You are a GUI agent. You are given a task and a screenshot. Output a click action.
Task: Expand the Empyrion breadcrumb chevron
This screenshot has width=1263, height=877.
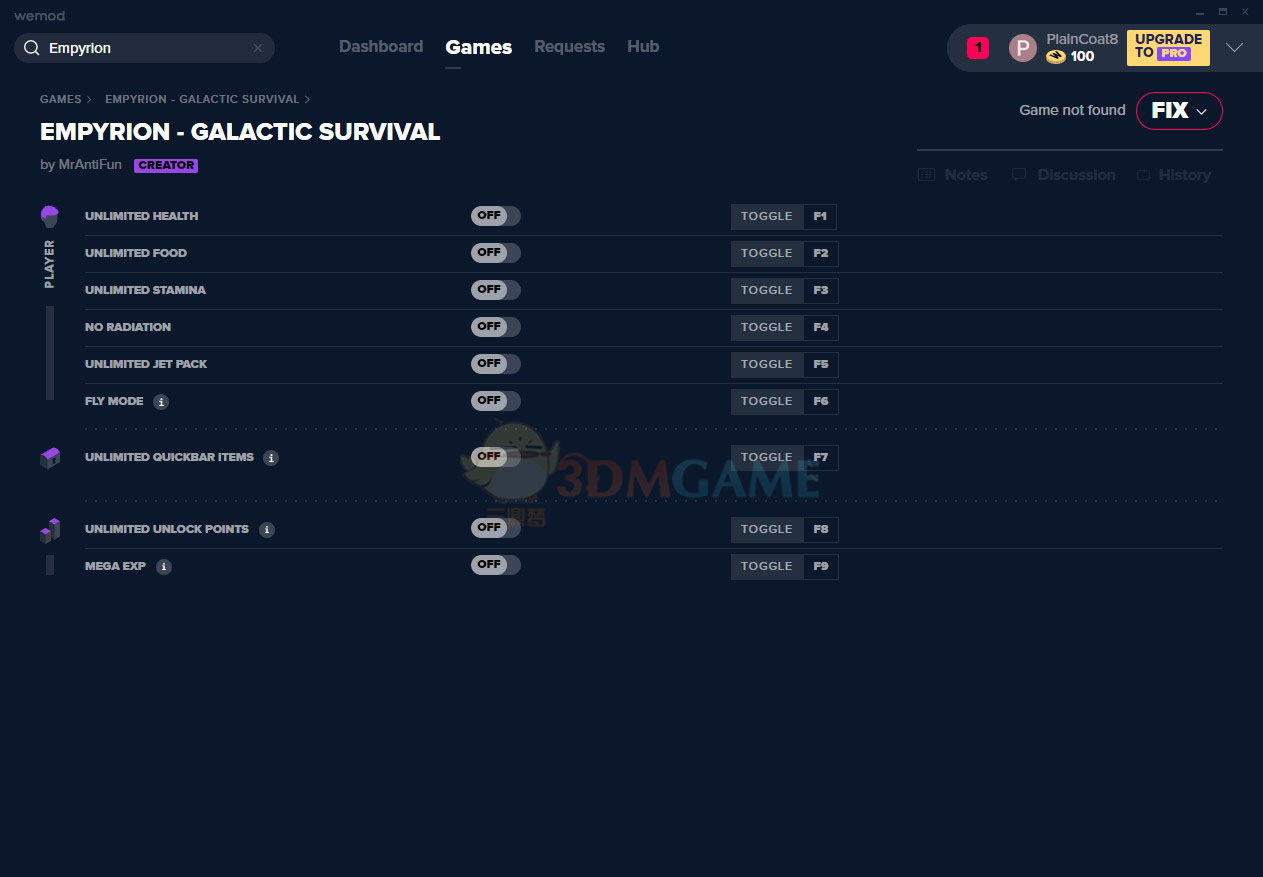point(308,100)
